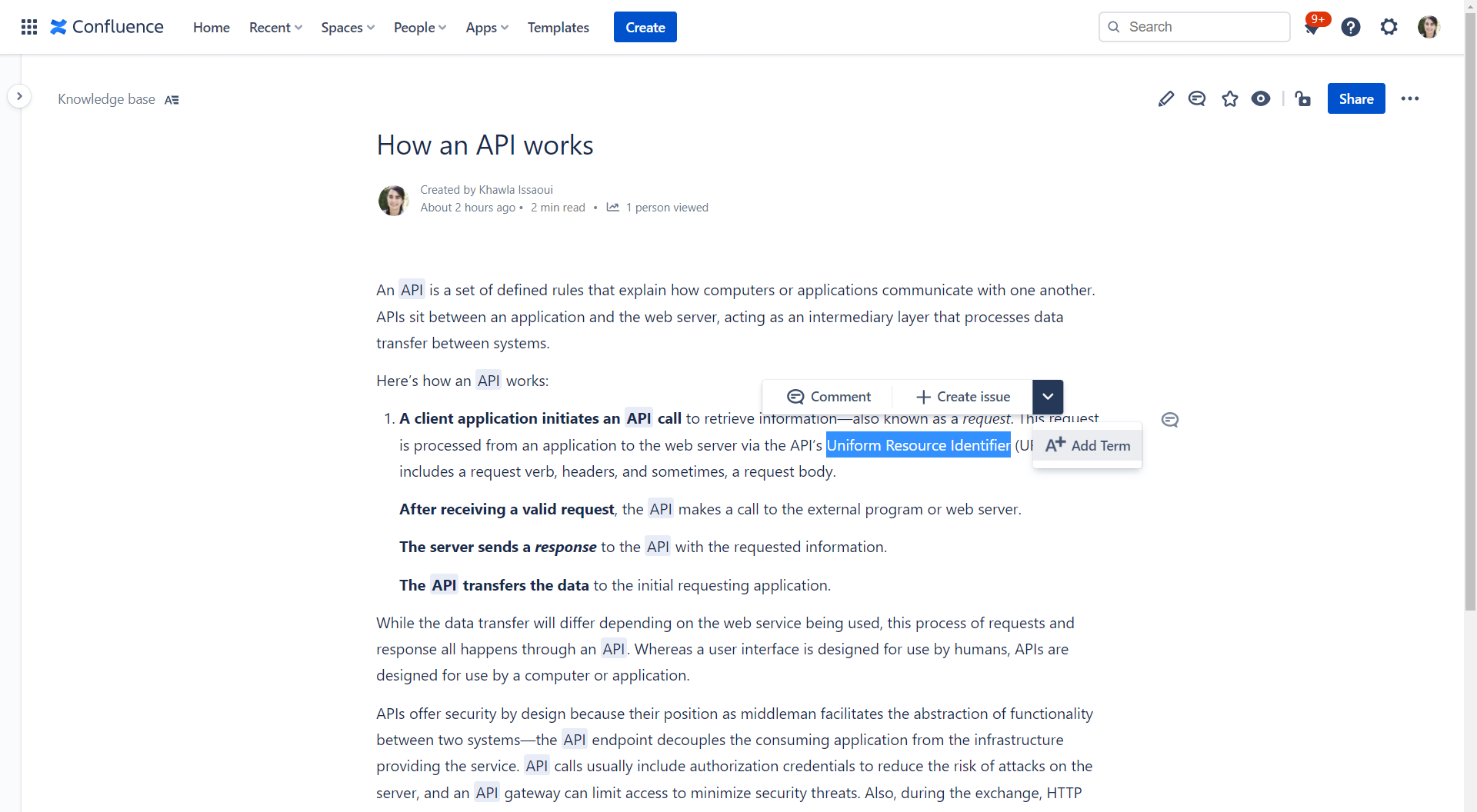This screenshot has width=1477, height=812.
Task: Open the Settings gear icon
Action: point(1388,27)
